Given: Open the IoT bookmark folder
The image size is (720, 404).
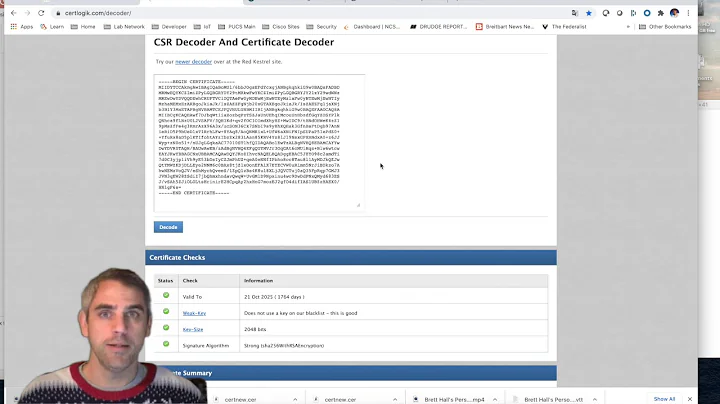Looking at the screenshot, I should 202,27.
